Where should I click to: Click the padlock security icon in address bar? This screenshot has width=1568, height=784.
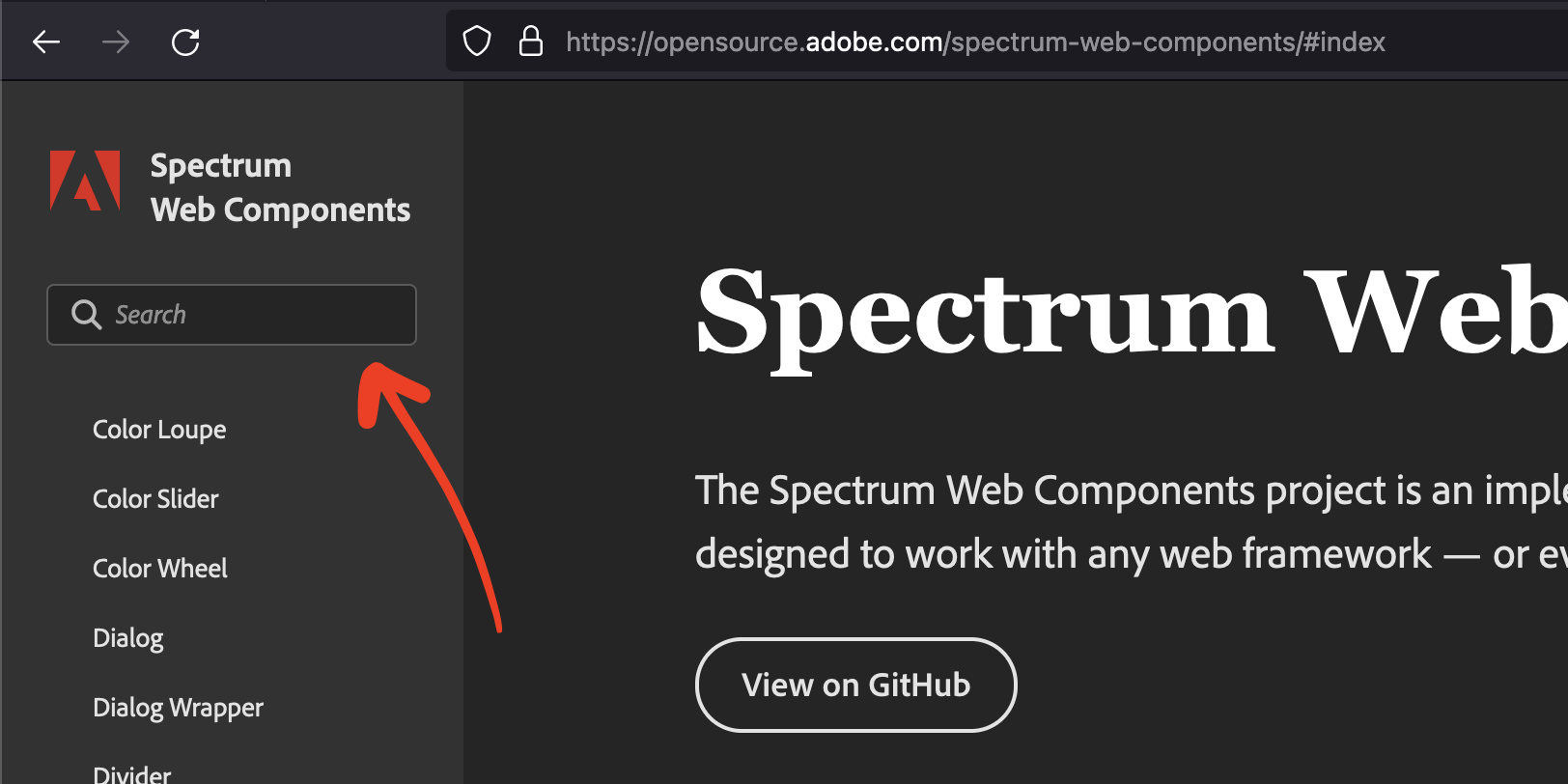point(531,42)
